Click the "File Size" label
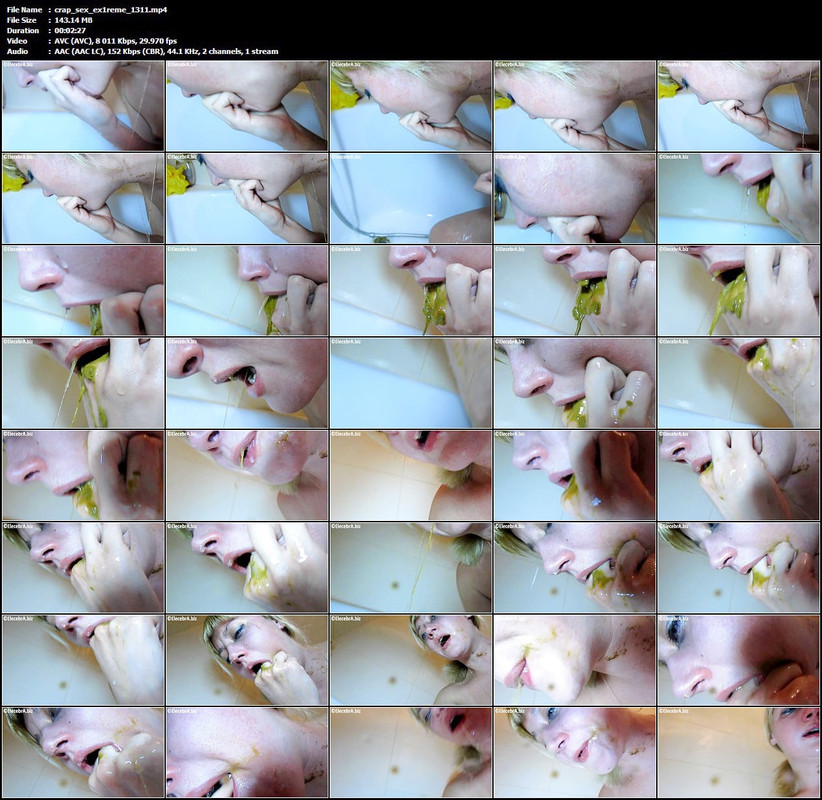822x800 pixels. coord(21,20)
